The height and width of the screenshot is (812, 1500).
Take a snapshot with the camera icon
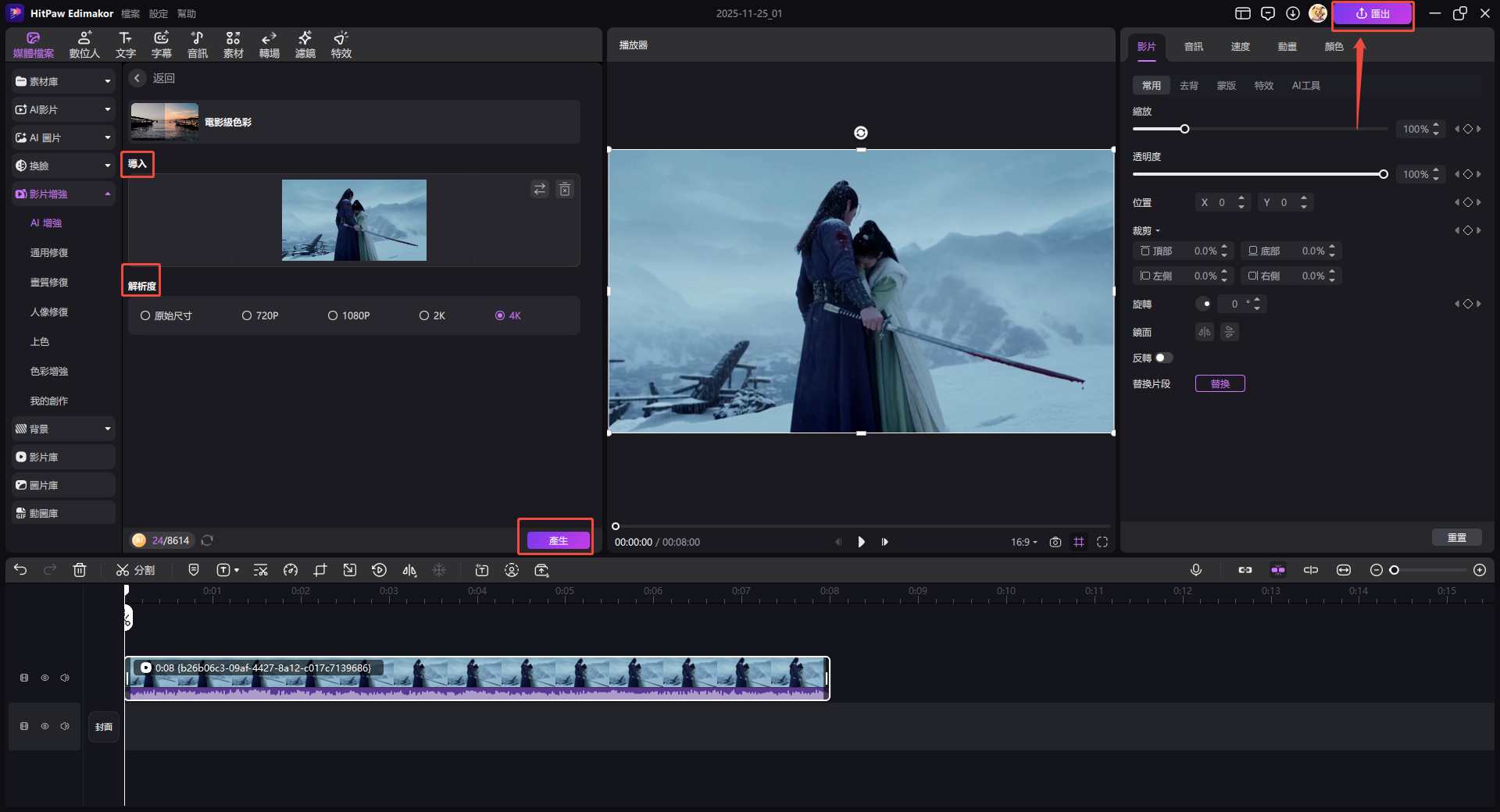tap(1055, 542)
